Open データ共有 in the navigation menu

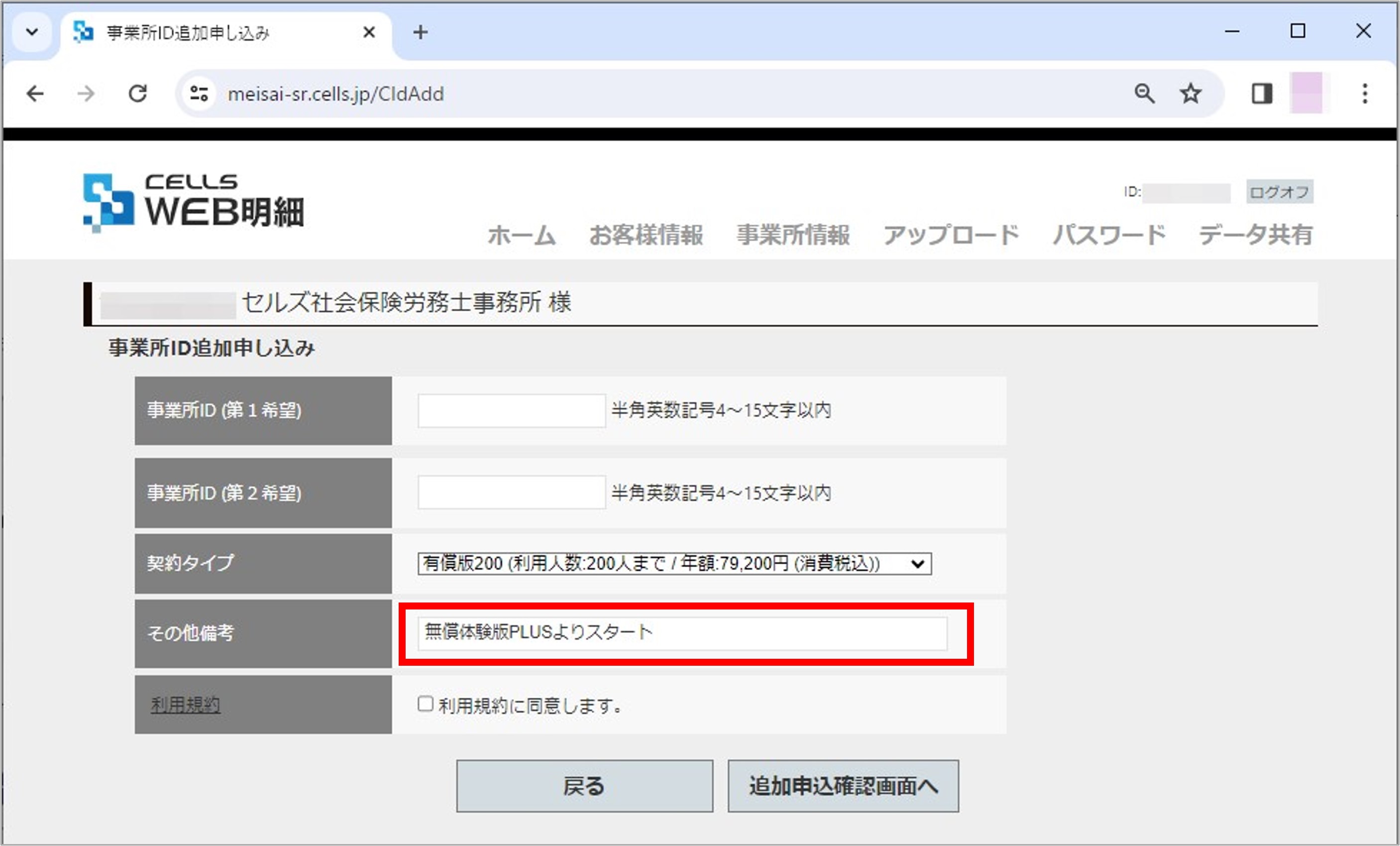tap(1256, 234)
